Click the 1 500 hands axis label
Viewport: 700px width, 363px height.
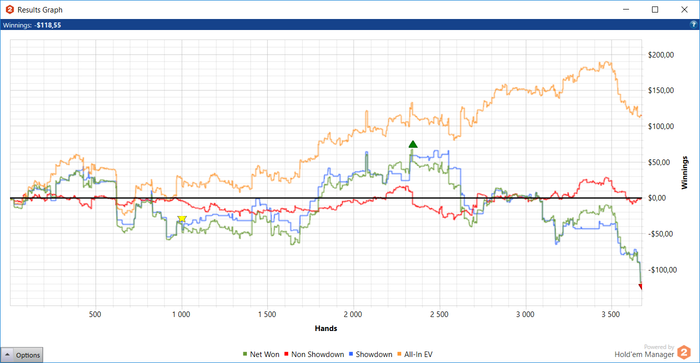[x=267, y=314]
